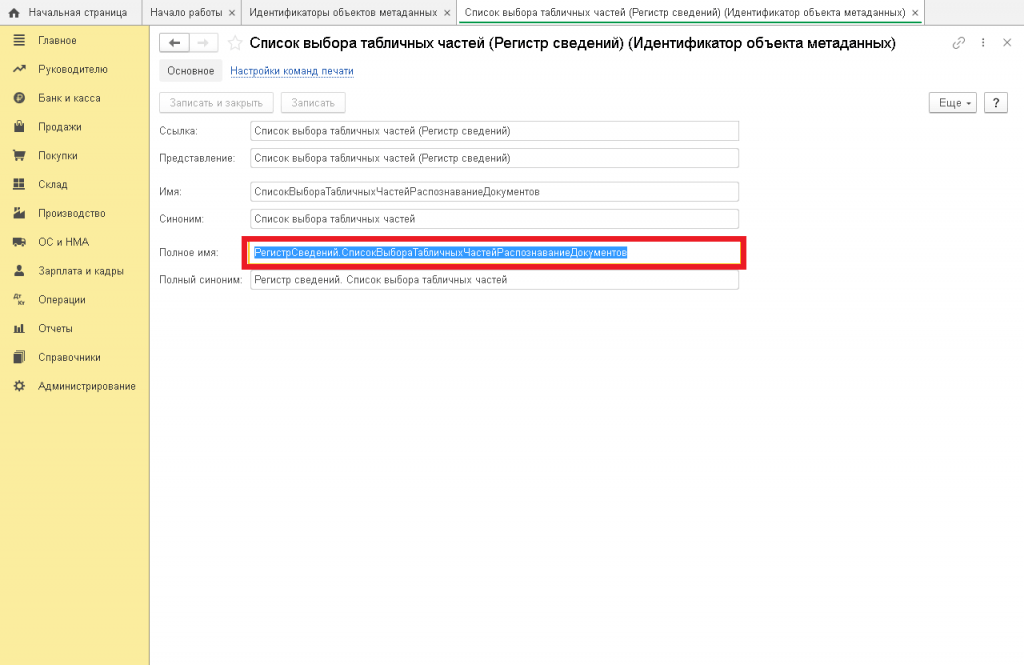Image resolution: width=1024 pixels, height=665 pixels.
Task: Click the form title heading text
Action: coord(573,43)
